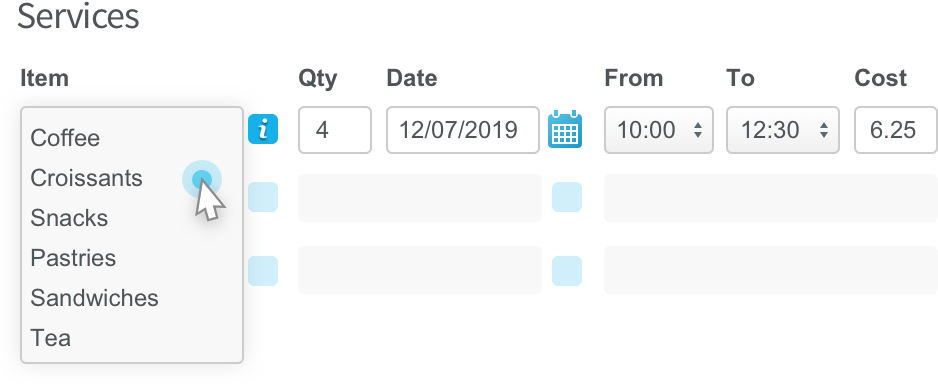The width and height of the screenshot is (938, 384).
Task: Choose Croissants in the item list
Action: click(87, 178)
